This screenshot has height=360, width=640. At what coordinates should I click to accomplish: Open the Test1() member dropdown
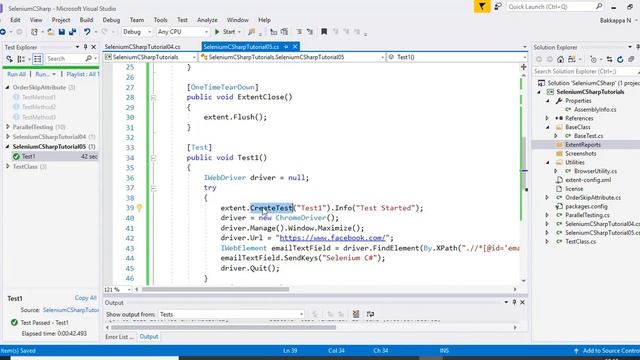pos(457,57)
